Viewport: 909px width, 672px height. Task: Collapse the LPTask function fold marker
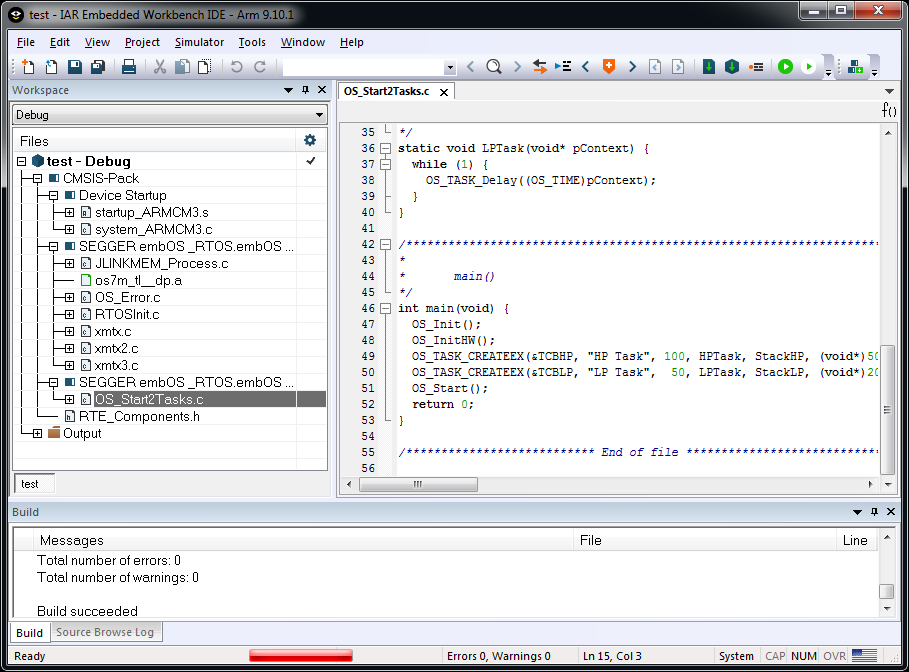[x=385, y=148]
